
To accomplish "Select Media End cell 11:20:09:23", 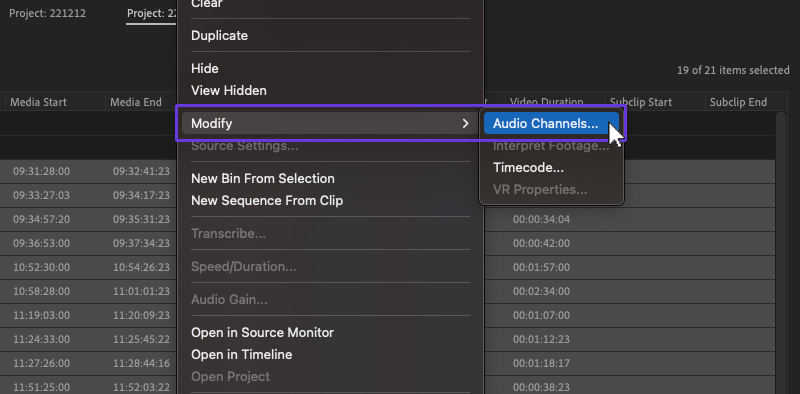I will click(141, 315).
